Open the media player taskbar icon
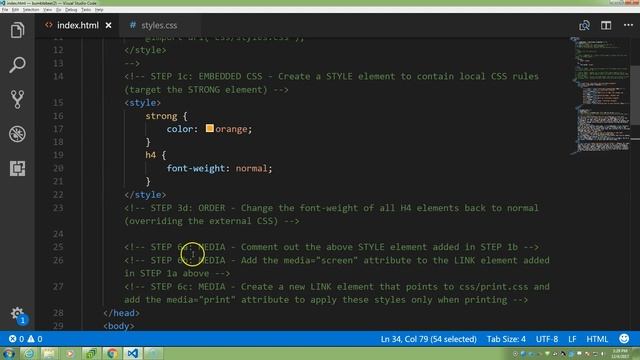This screenshot has height=360, width=640. coord(70,353)
